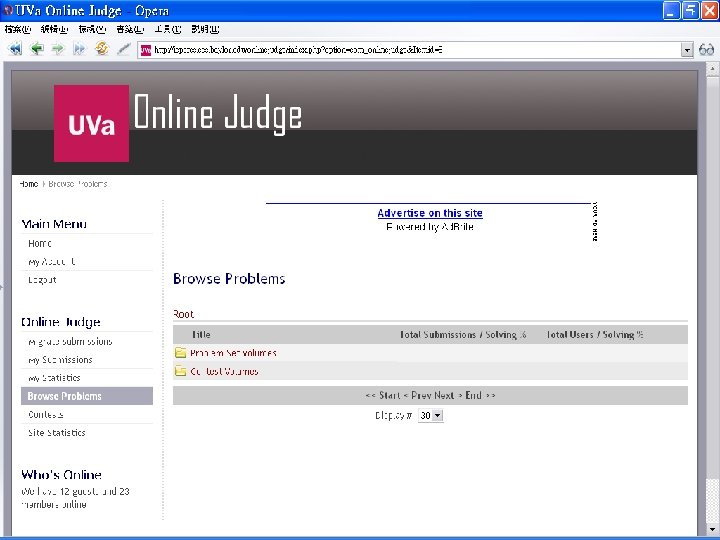Open Site Statistics in the sidebar

[x=56, y=433]
